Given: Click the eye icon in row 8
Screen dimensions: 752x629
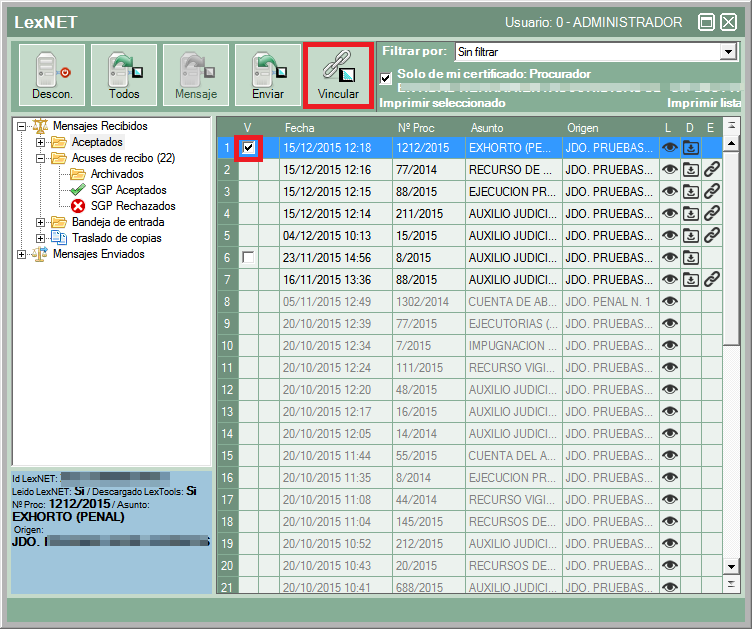Looking at the screenshot, I should (670, 301).
